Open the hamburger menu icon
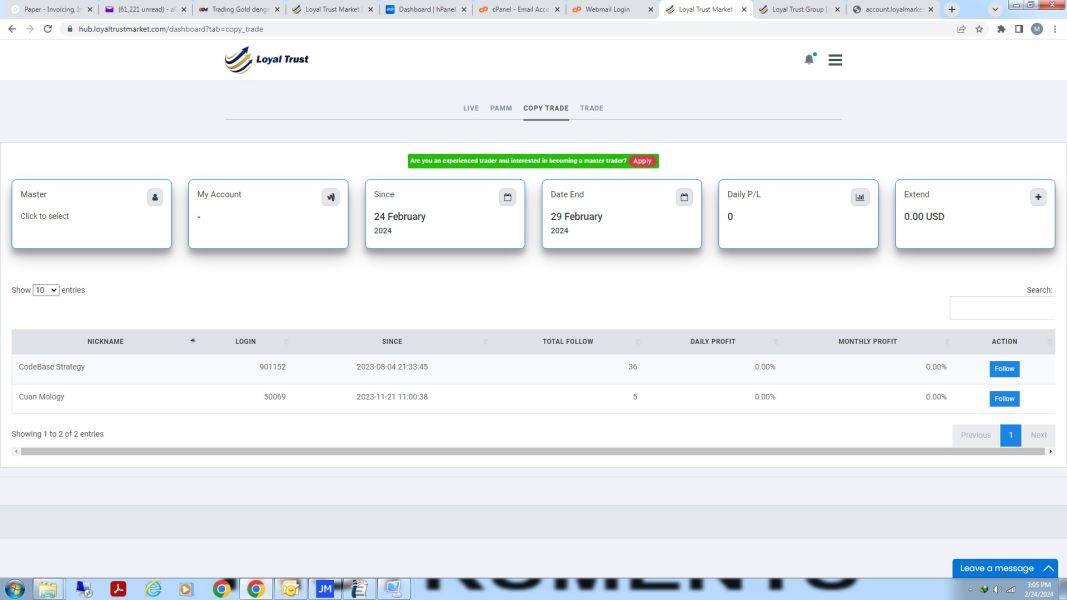The height and width of the screenshot is (600, 1067). click(x=835, y=60)
